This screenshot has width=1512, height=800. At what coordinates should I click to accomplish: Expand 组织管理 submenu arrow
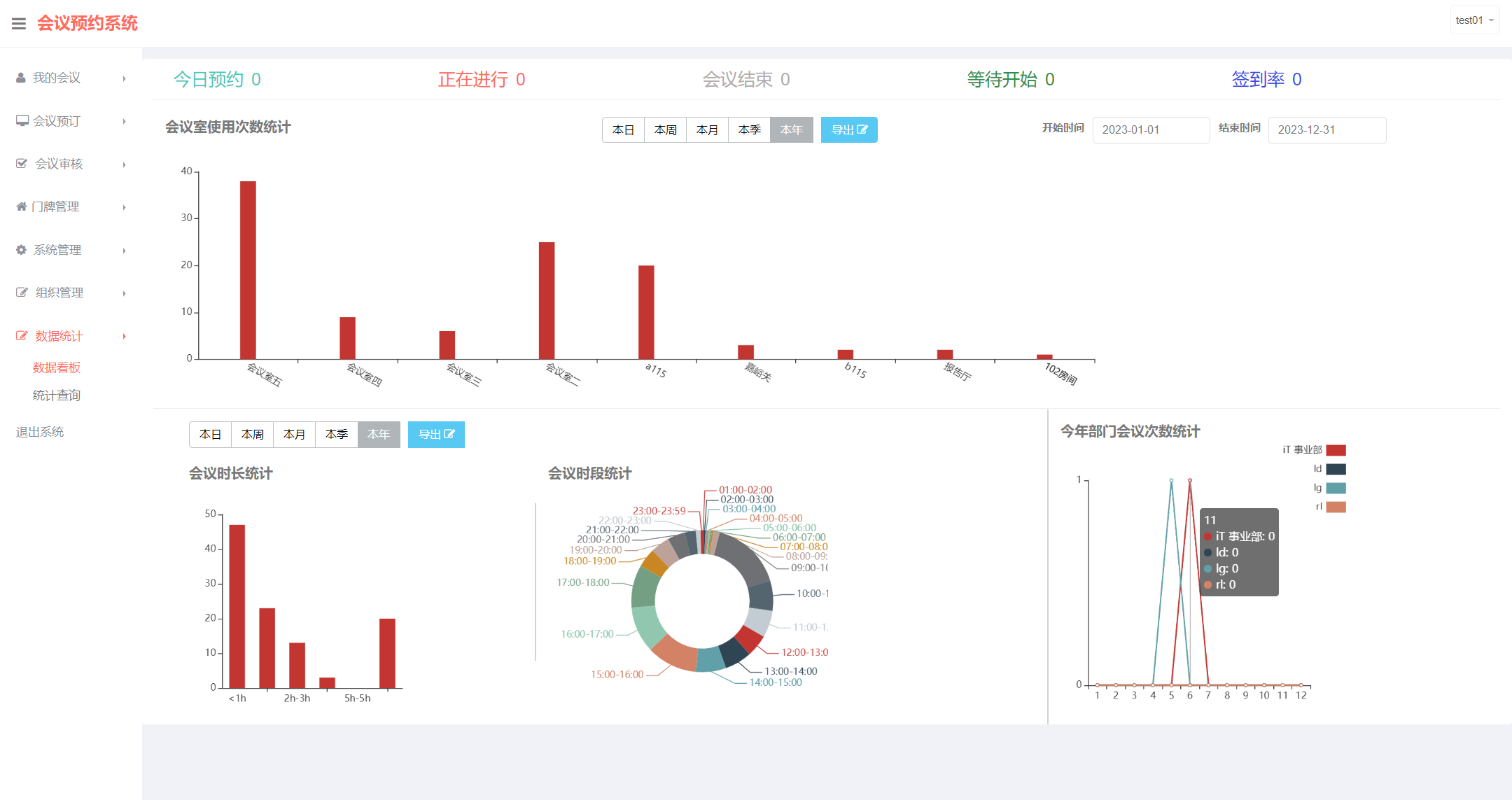tap(124, 293)
